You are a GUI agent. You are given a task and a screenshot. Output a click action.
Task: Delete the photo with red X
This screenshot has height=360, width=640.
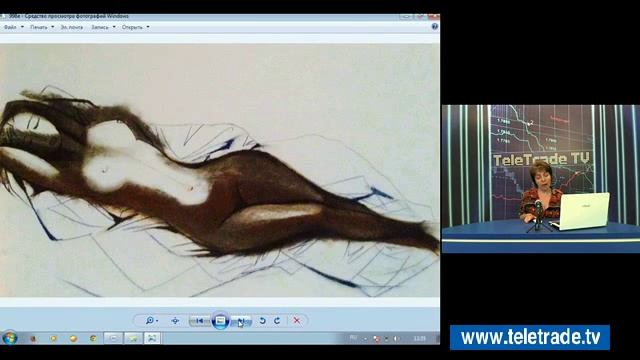[297, 320]
